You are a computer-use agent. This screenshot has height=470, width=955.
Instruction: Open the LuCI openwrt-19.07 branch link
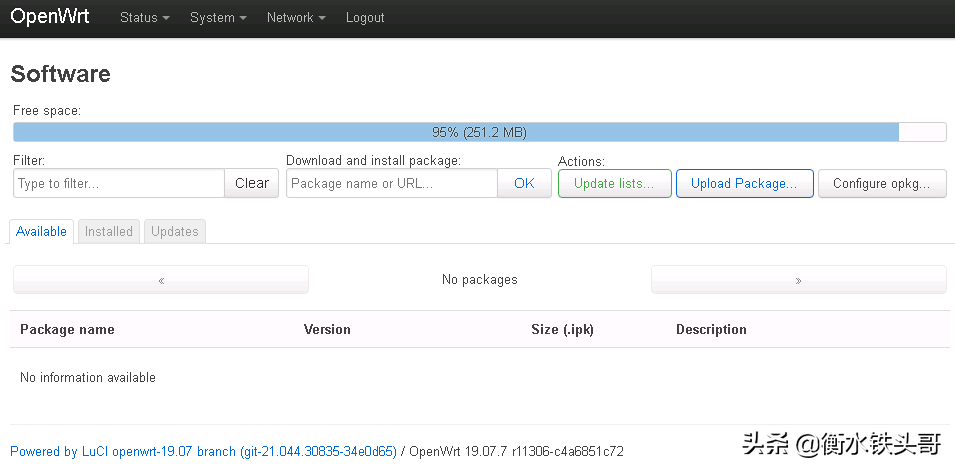[203, 451]
